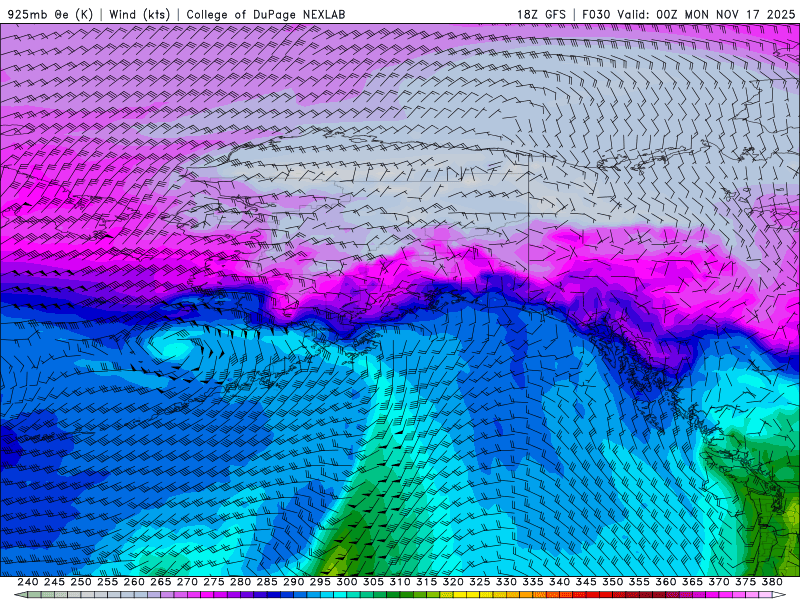The width and height of the screenshot is (800, 600).
Task: Click the 290 value on color scale
Action: [x=293, y=582]
